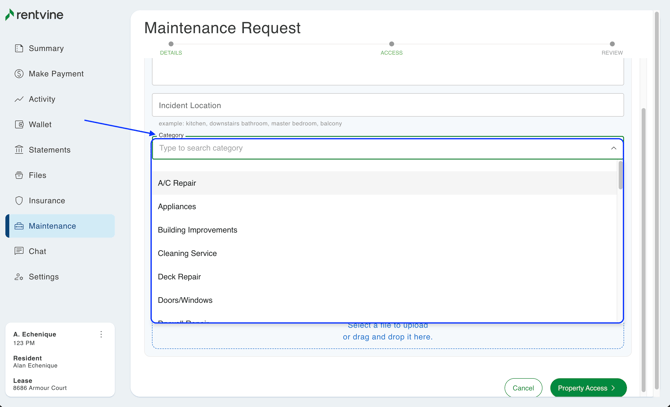Open the three-dot menu beside A. Echenique
This screenshot has height=407, width=670.
(101, 335)
